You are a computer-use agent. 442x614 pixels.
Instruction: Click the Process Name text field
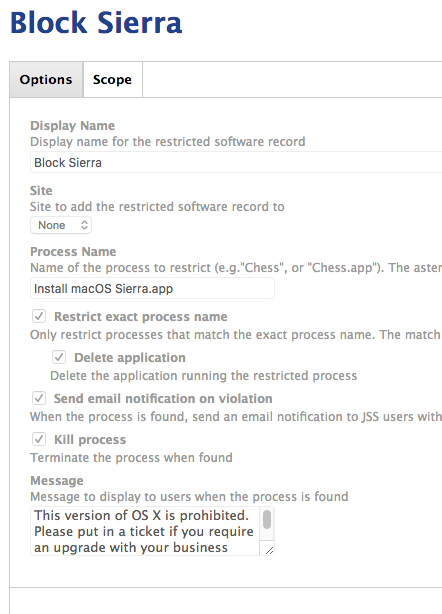pyautogui.click(x=152, y=289)
